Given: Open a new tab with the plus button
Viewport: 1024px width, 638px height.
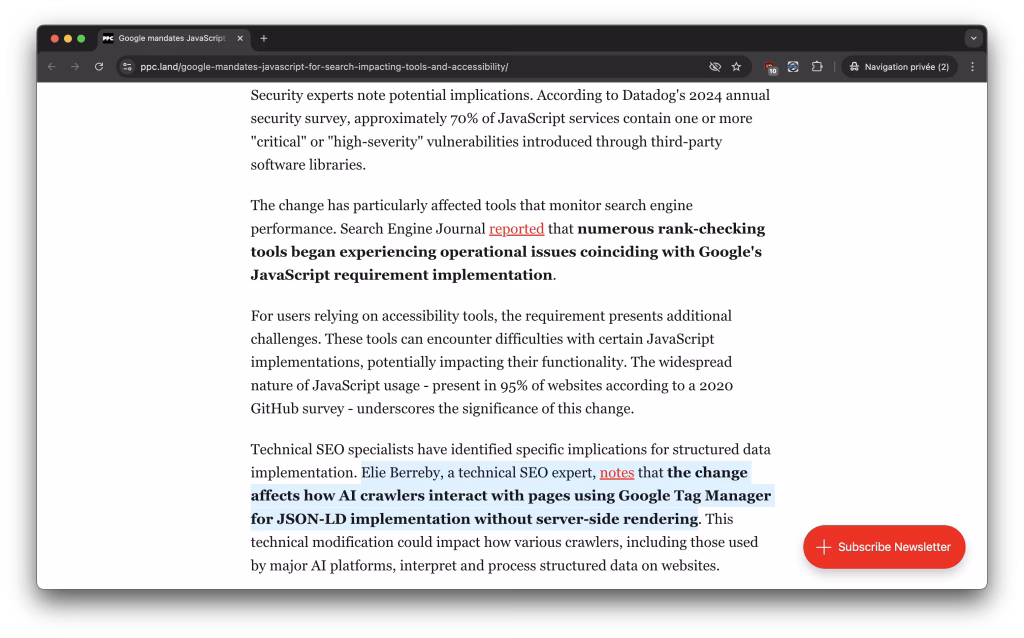Looking at the screenshot, I should click(264, 38).
